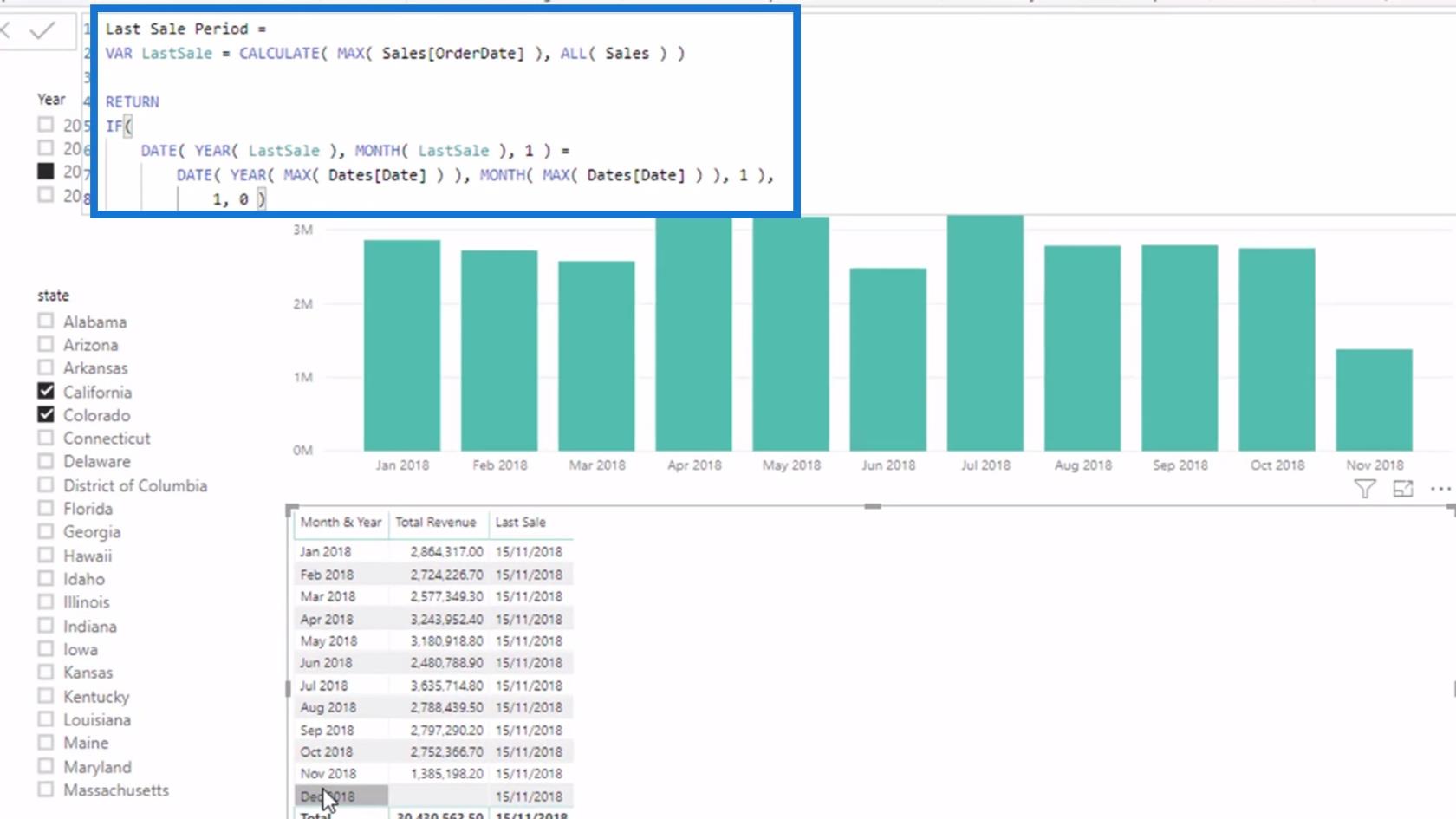Click the Oct 2018 row in the table
Viewport: 1456px width, 819px height.
[x=433, y=751]
